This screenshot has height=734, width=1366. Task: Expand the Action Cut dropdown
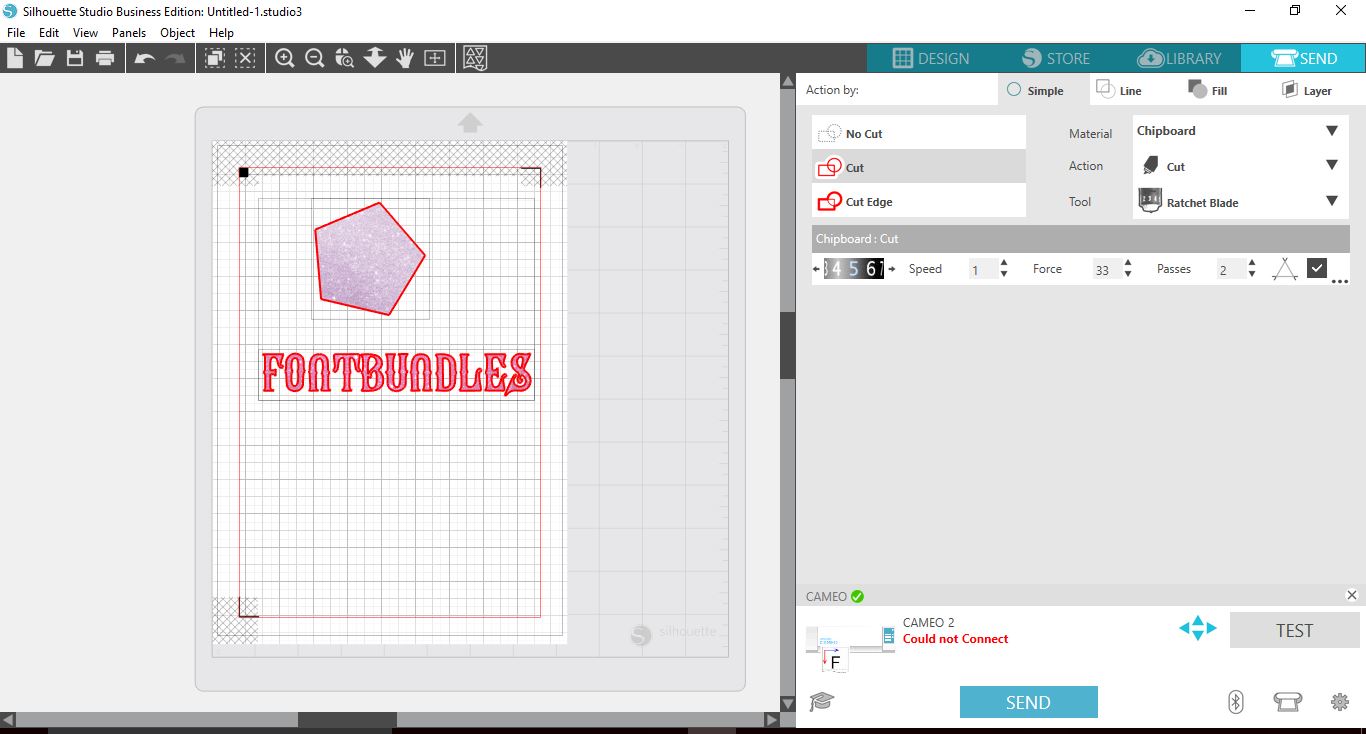pyautogui.click(x=1332, y=165)
